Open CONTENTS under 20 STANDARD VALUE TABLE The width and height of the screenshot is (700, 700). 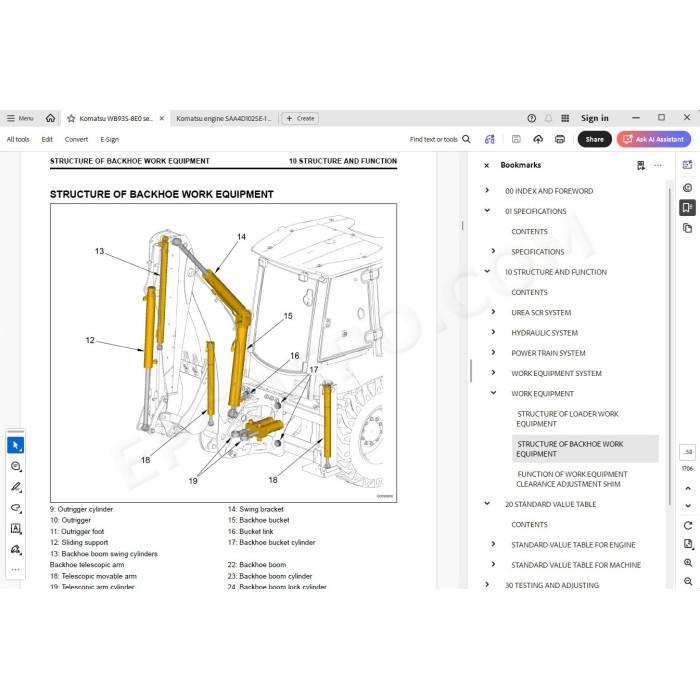point(529,525)
